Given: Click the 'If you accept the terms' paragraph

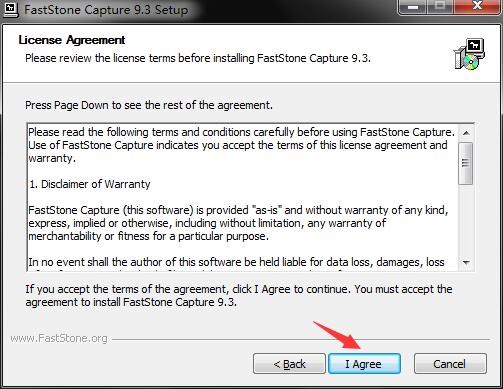Looking at the screenshot, I should [239, 296].
